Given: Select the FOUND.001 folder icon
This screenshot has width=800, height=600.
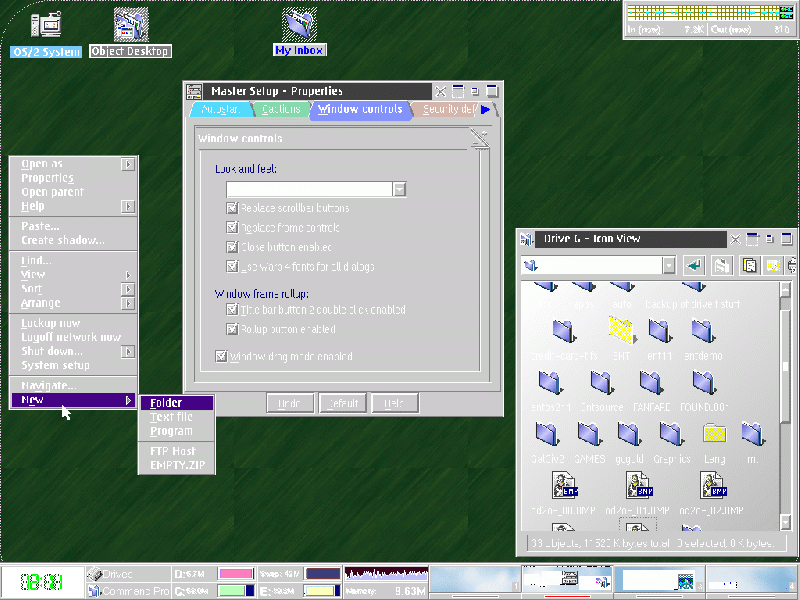Looking at the screenshot, I should pyautogui.click(x=705, y=382).
